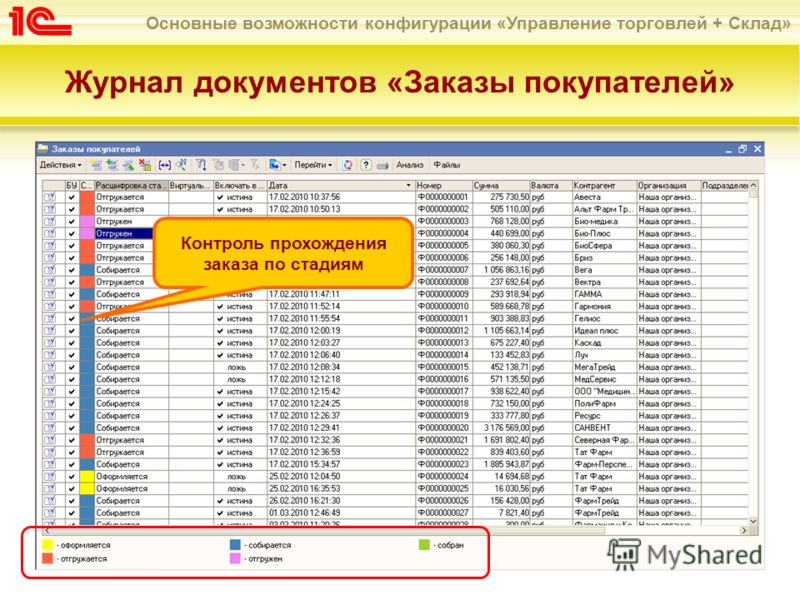Select the '3 176 569,00' amount cell
This screenshot has height=600, width=800.
(x=501, y=428)
